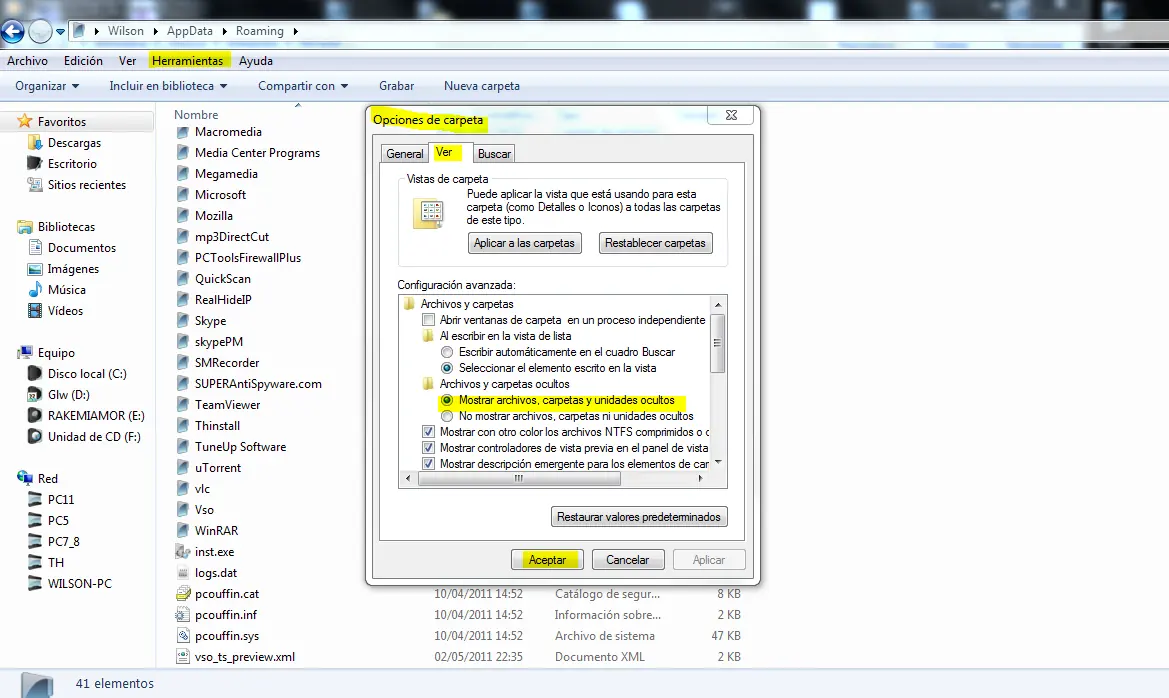Click the WILSON-PC network computer icon
This screenshot has height=698, width=1169.
point(34,583)
